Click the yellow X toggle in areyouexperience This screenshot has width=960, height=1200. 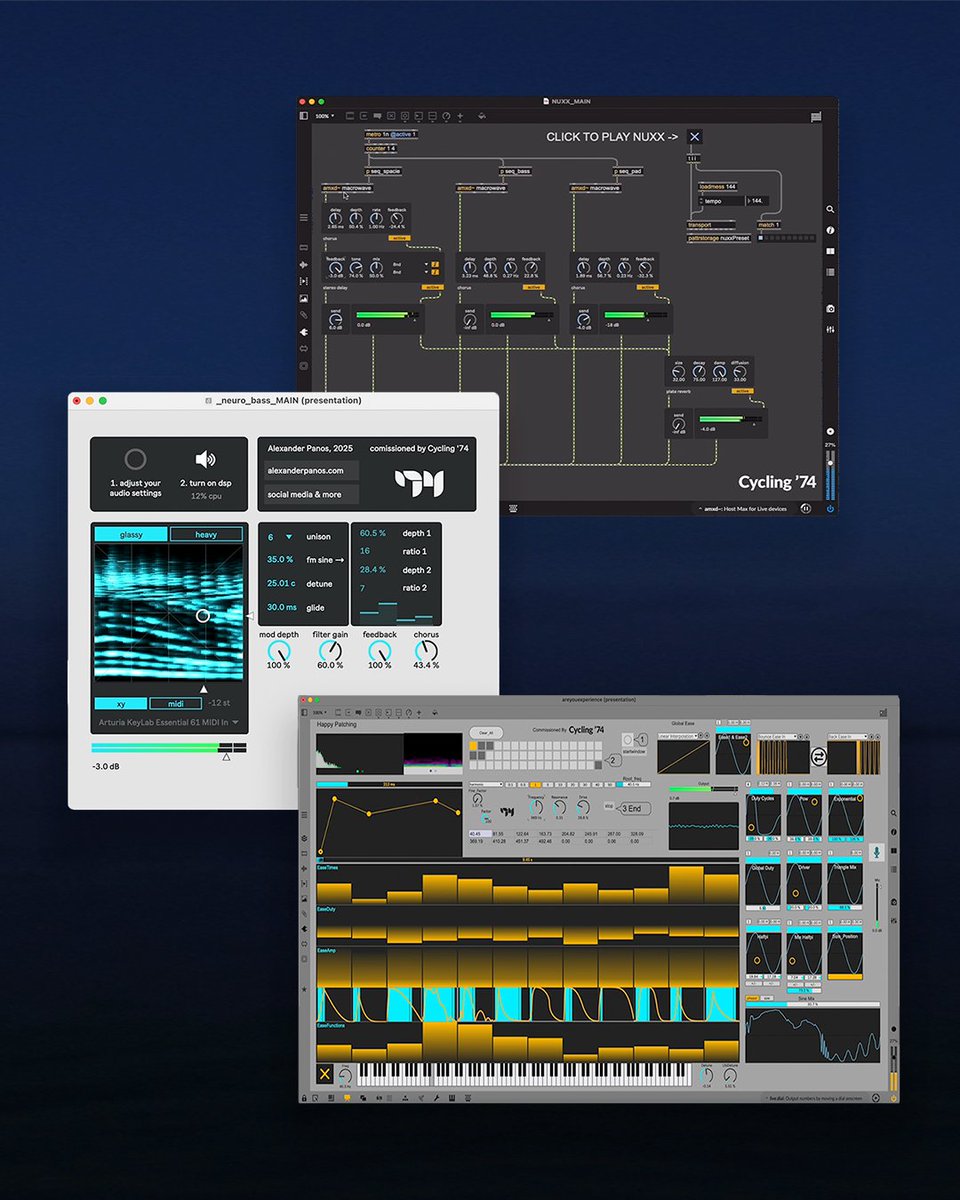pos(325,1074)
